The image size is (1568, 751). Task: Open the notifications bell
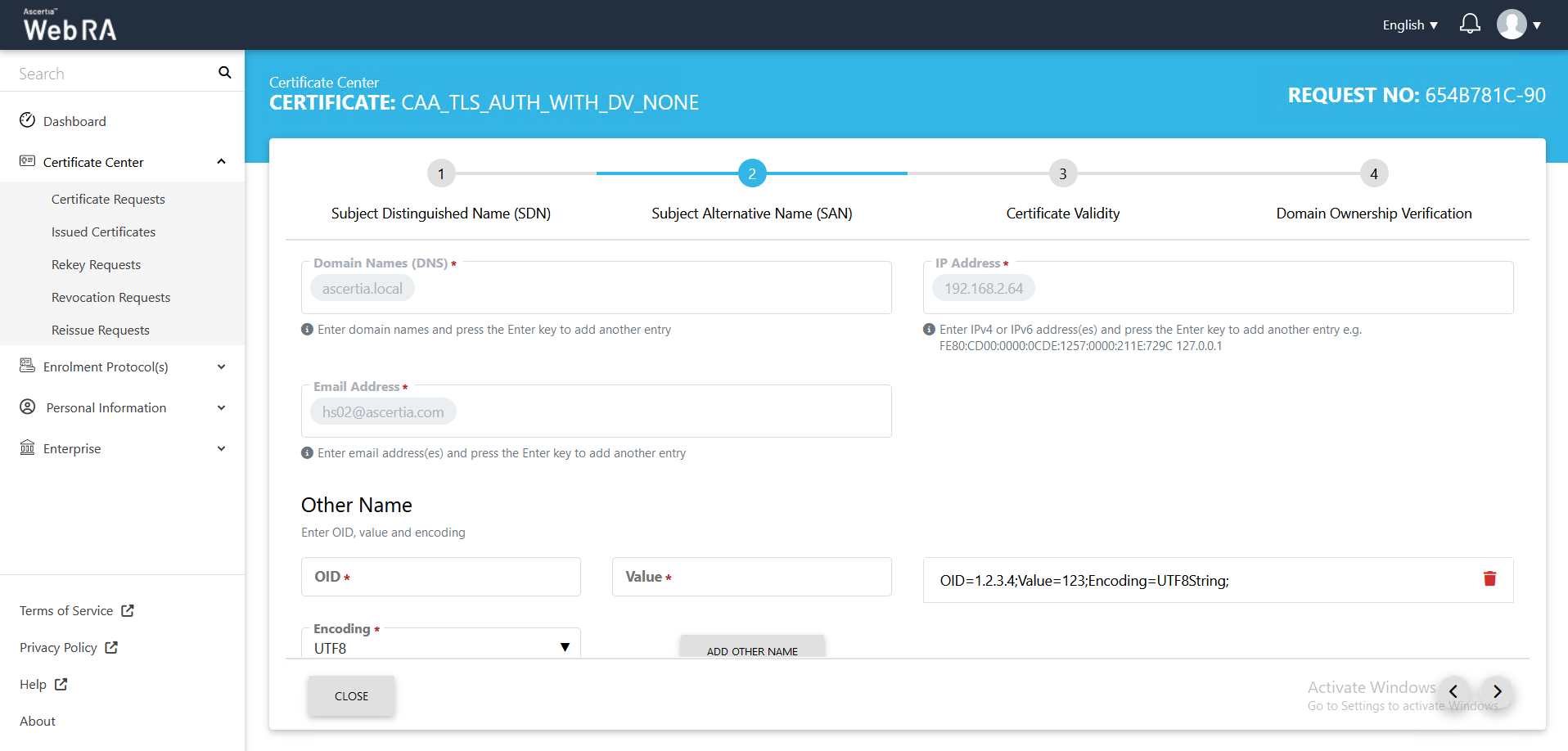1469,25
